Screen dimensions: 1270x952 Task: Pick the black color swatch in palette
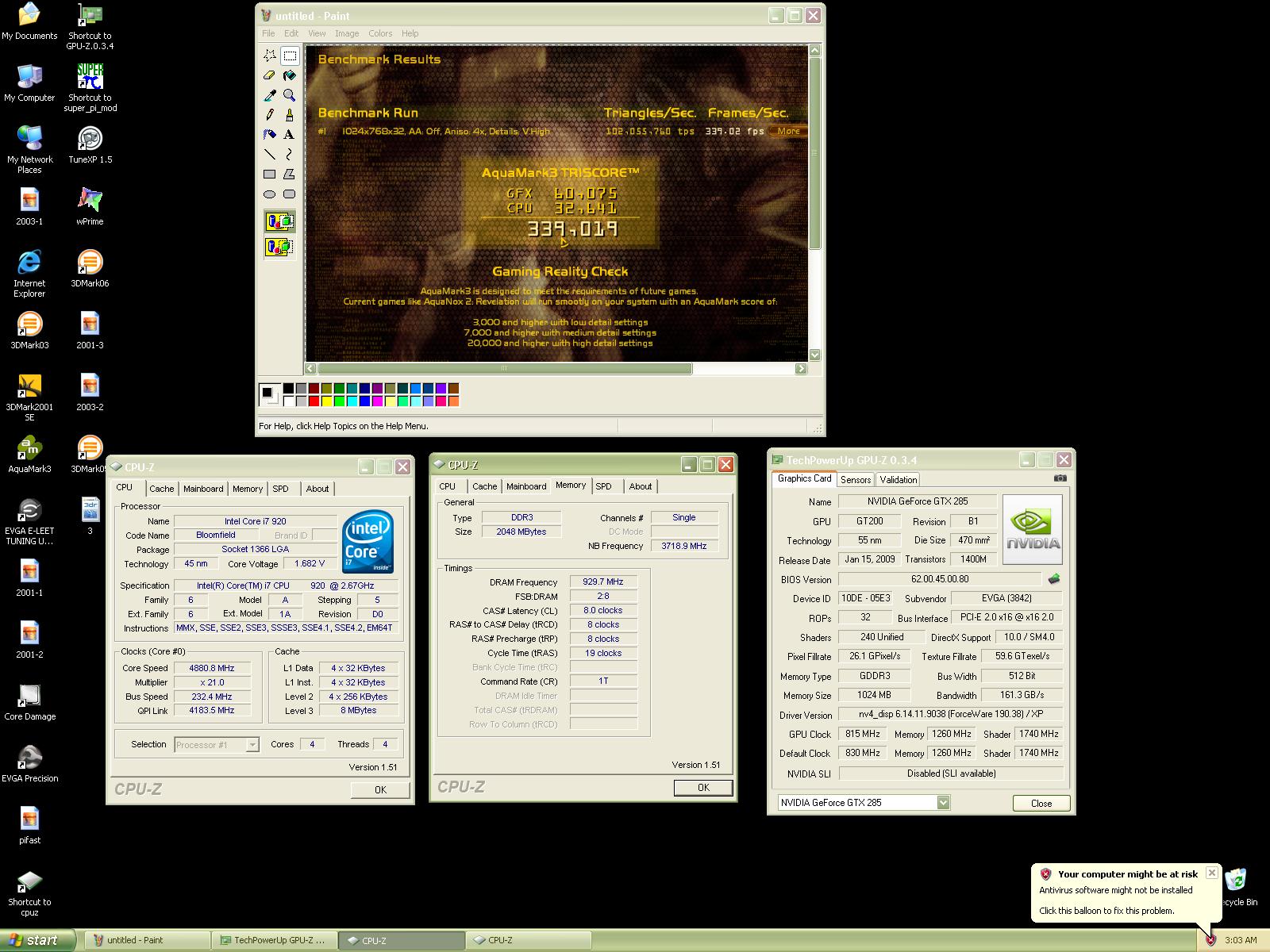pyautogui.click(x=289, y=389)
